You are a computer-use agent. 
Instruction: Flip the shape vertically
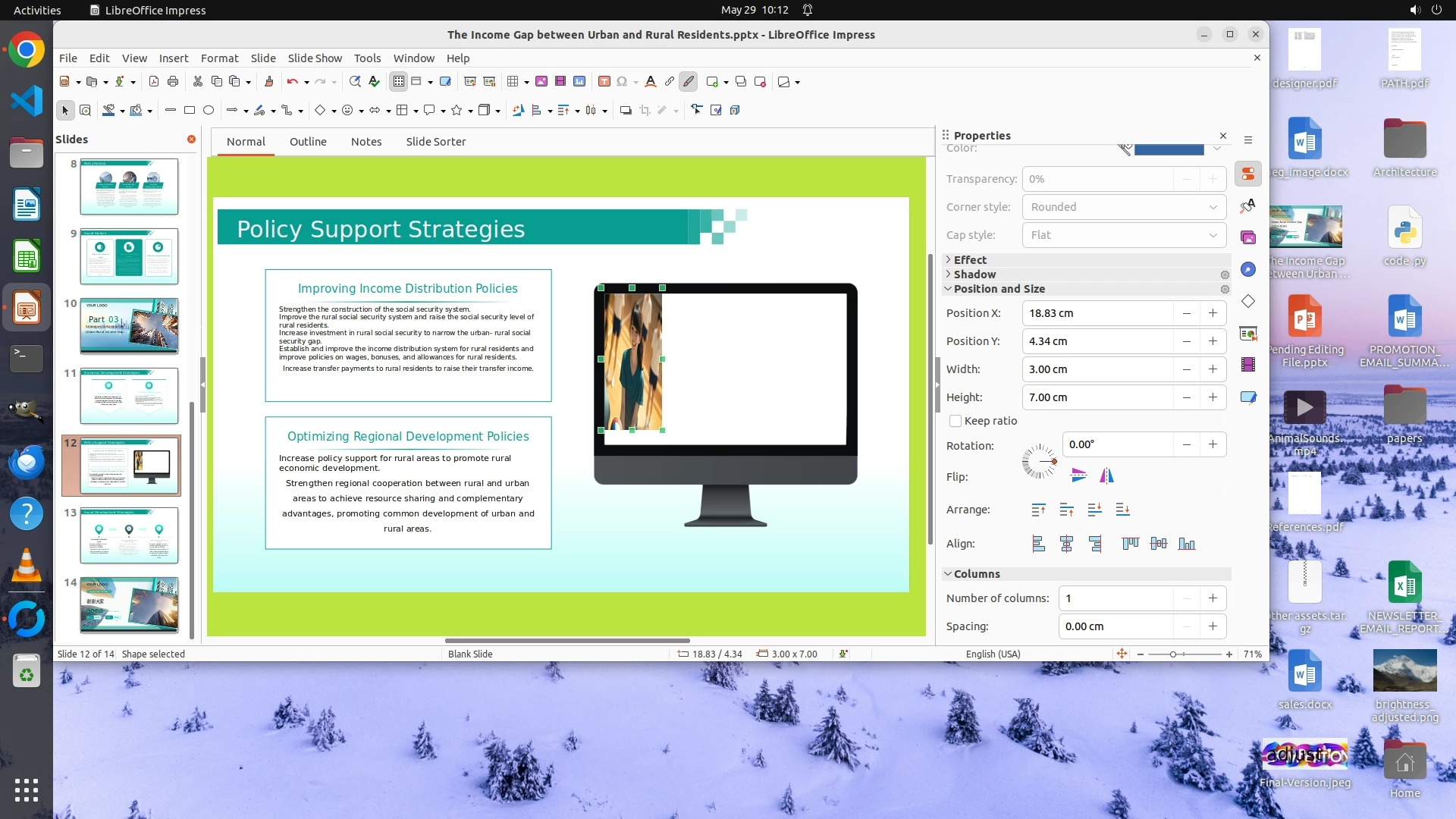(1078, 476)
